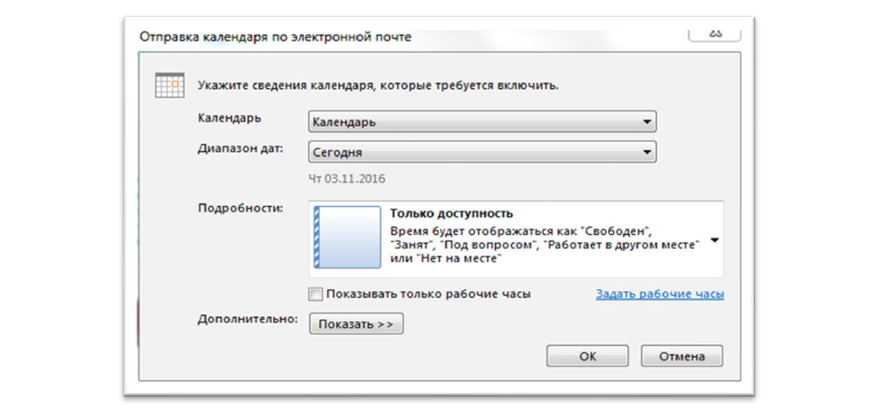Open the Календарь combo box
The width and height of the screenshot is (888, 418).
481,122
